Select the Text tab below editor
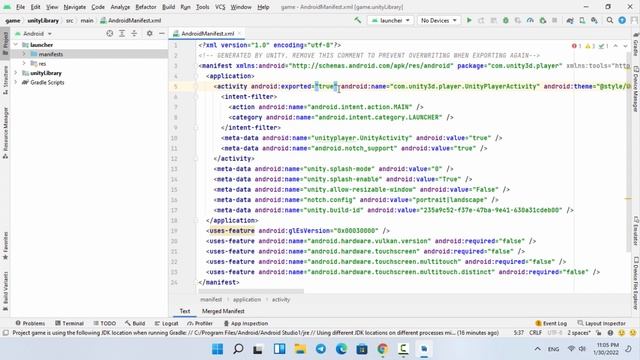The height and width of the screenshot is (360, 640). [185, 311]
